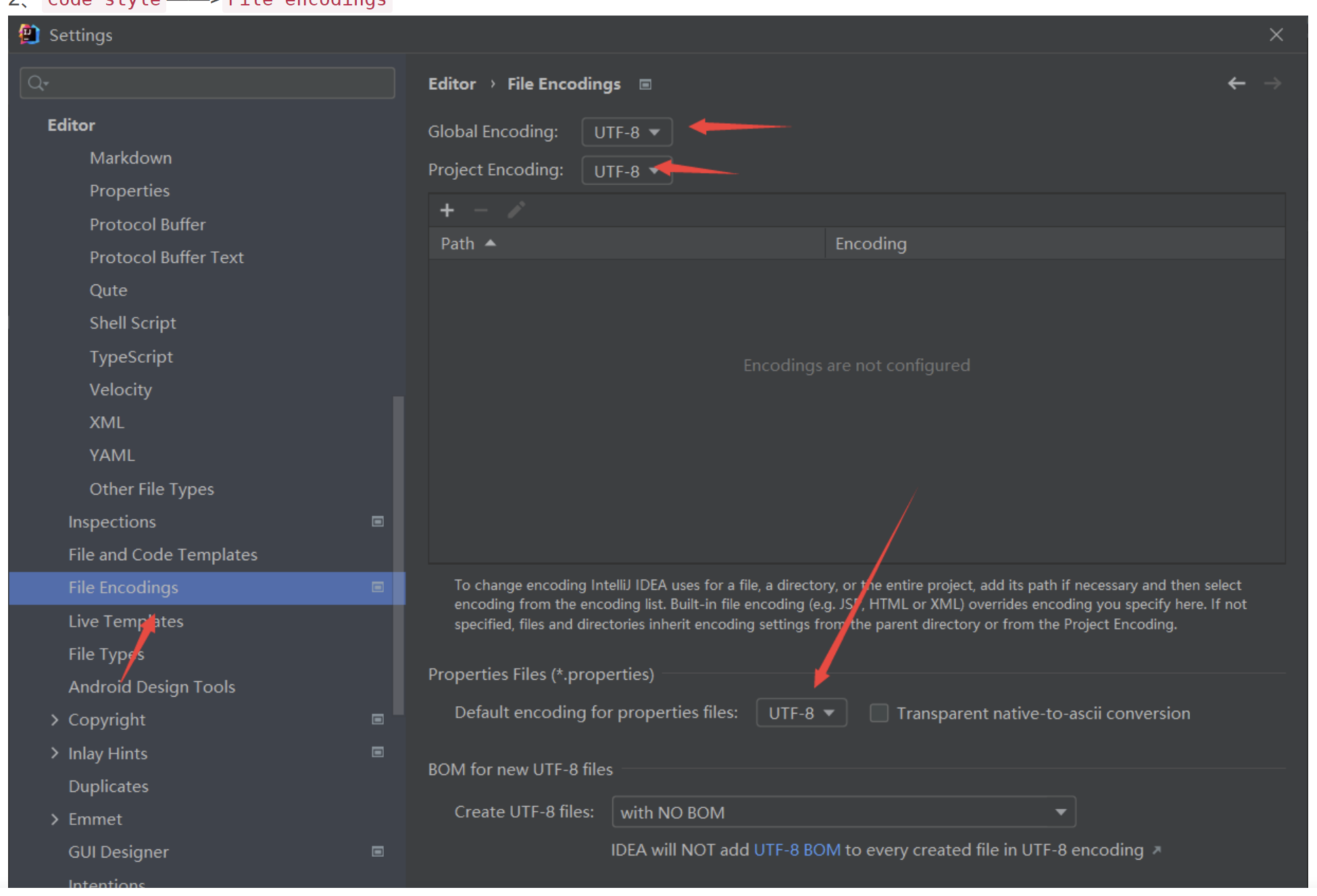Click the project icon on Inlay Hints row
The image size is (1317, 896).
[x=378, y=752]
